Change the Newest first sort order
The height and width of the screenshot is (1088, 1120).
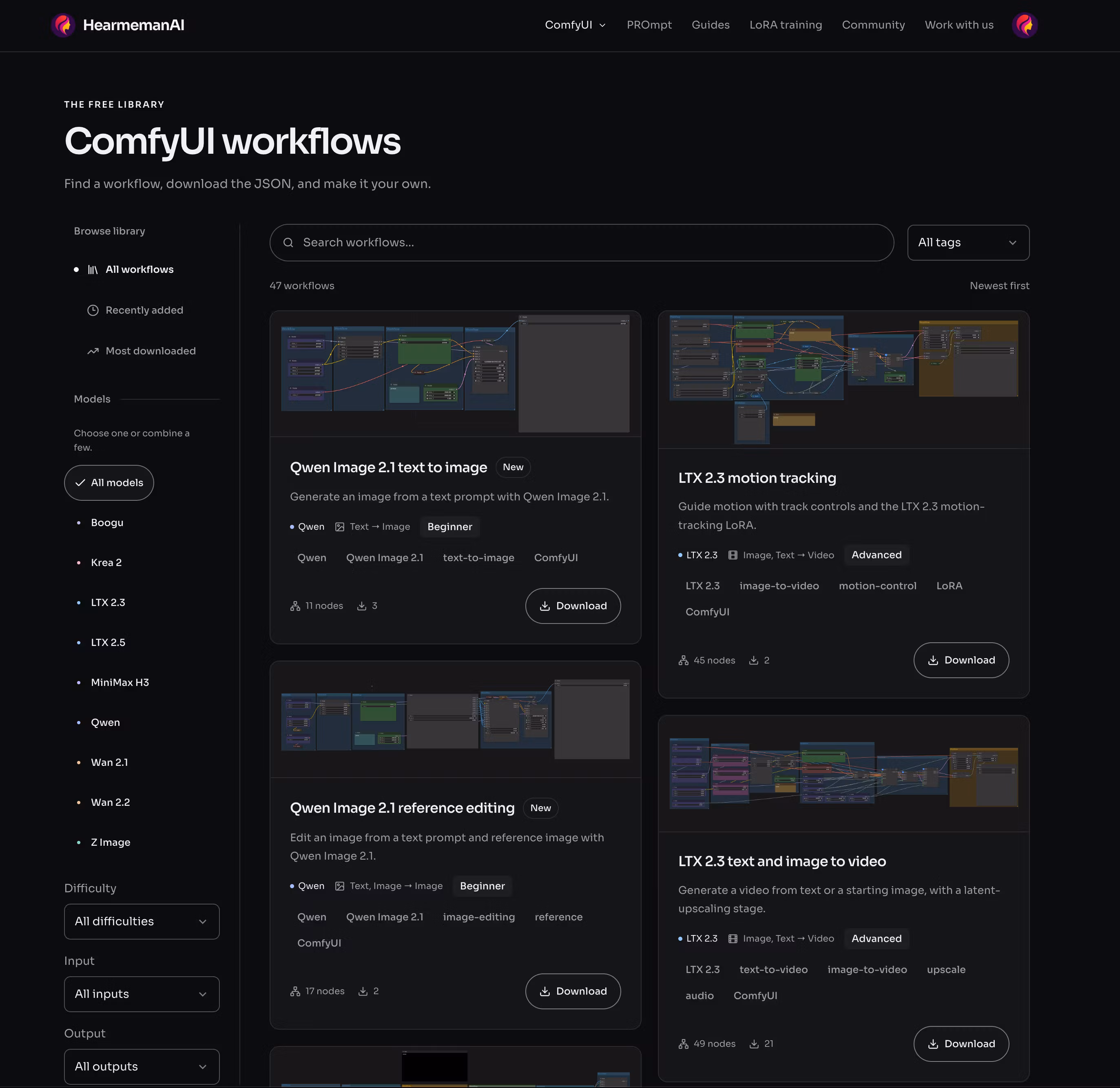click(999, 286)
